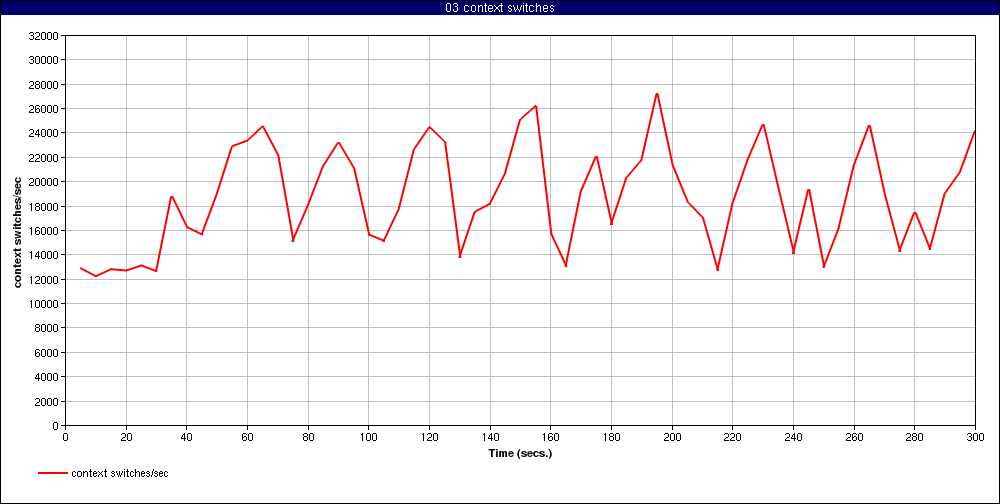Image resolution: width=1000 pixels, height=504 pixels.
Task: Click the 300 tick on the time axis
Action: [x=975, y=438]
